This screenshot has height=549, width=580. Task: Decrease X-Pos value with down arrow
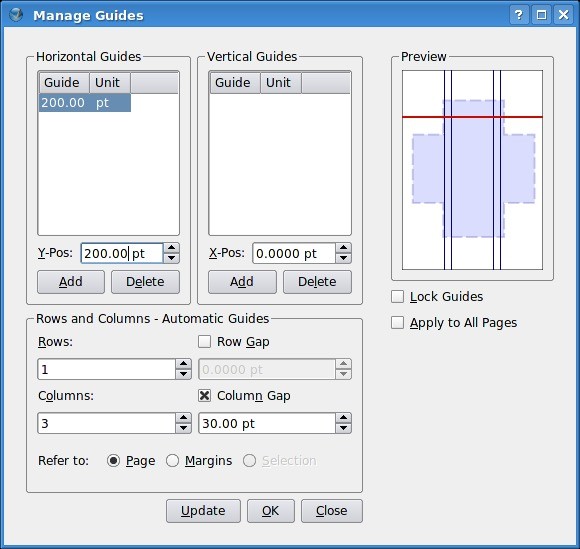coord(344,258)
